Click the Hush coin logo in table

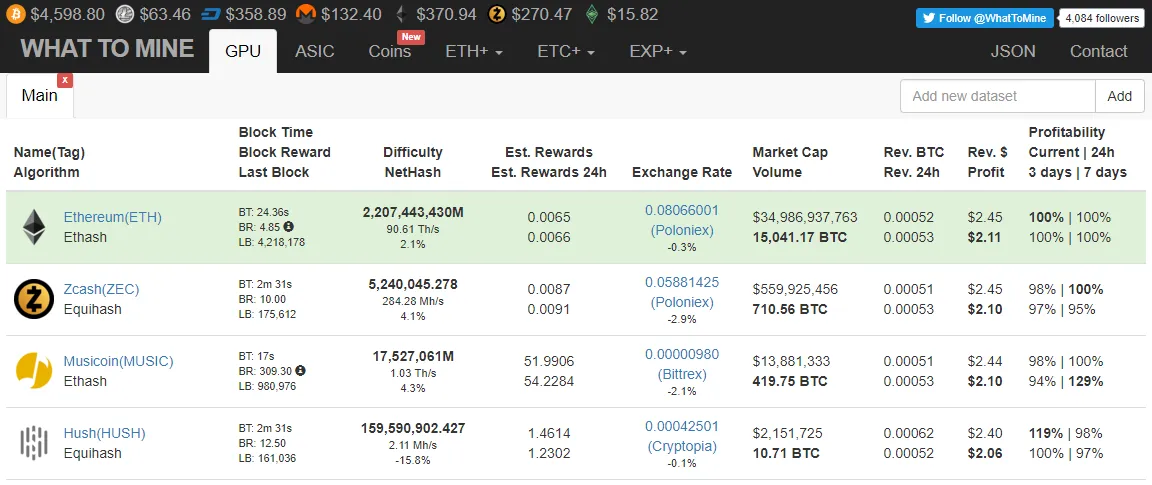click(34, 443)
